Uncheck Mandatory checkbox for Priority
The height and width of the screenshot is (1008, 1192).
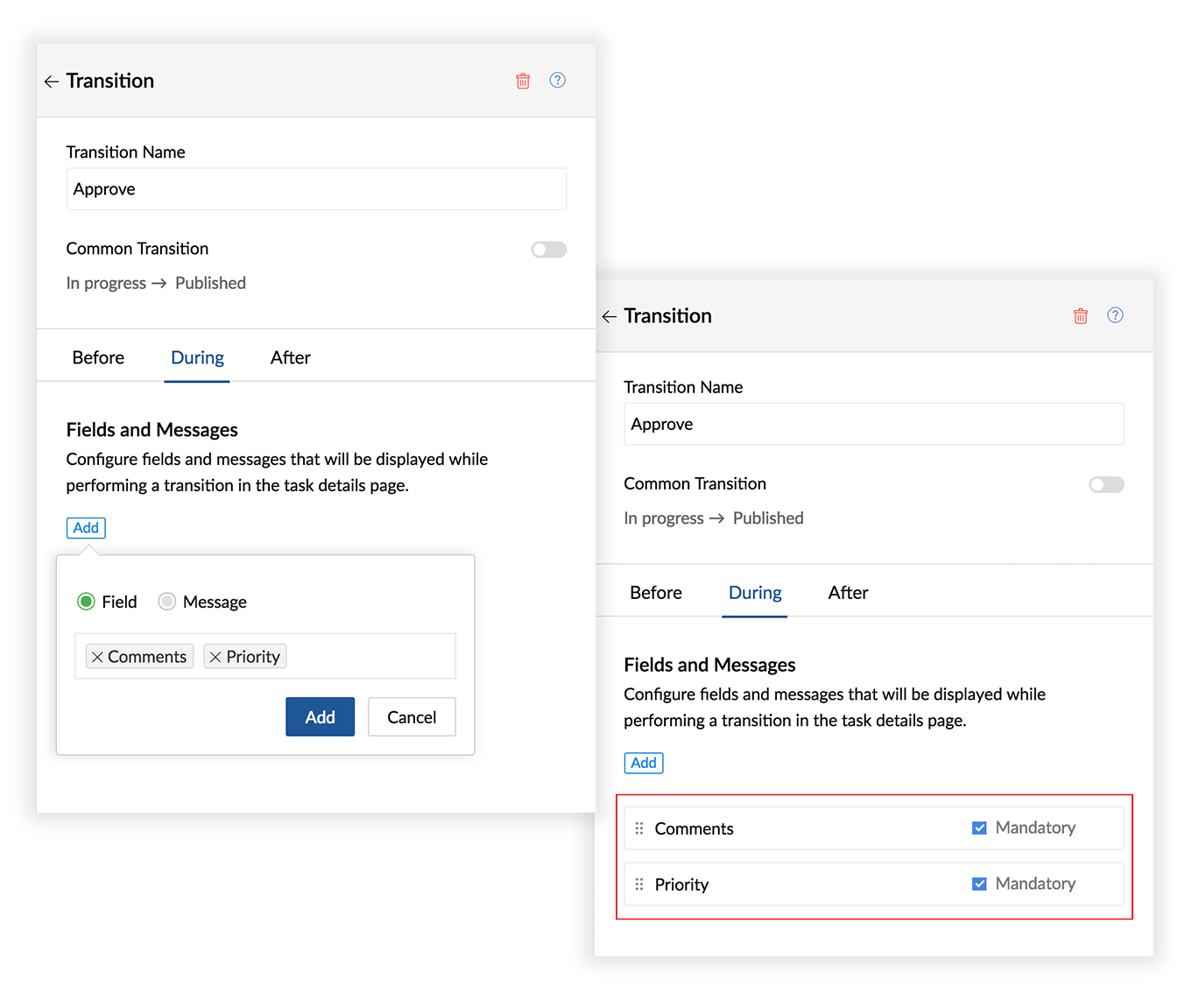pos(979,885)
